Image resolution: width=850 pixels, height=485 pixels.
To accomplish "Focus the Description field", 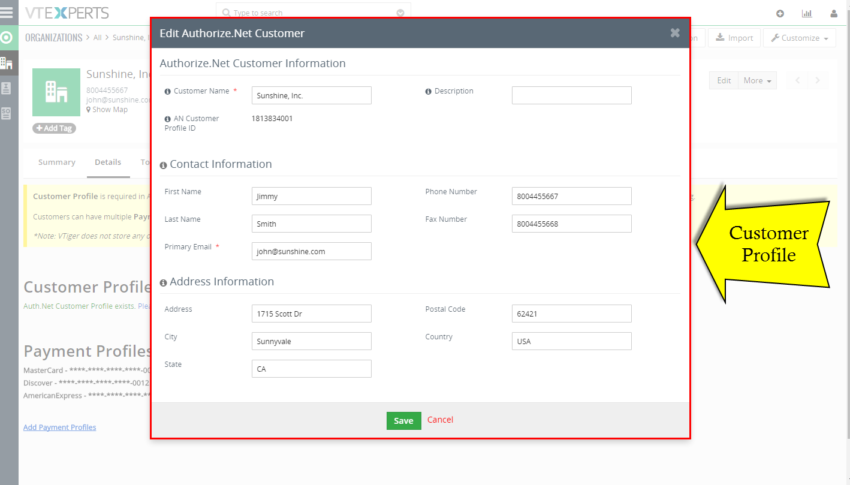I will [x=572, y=95].
